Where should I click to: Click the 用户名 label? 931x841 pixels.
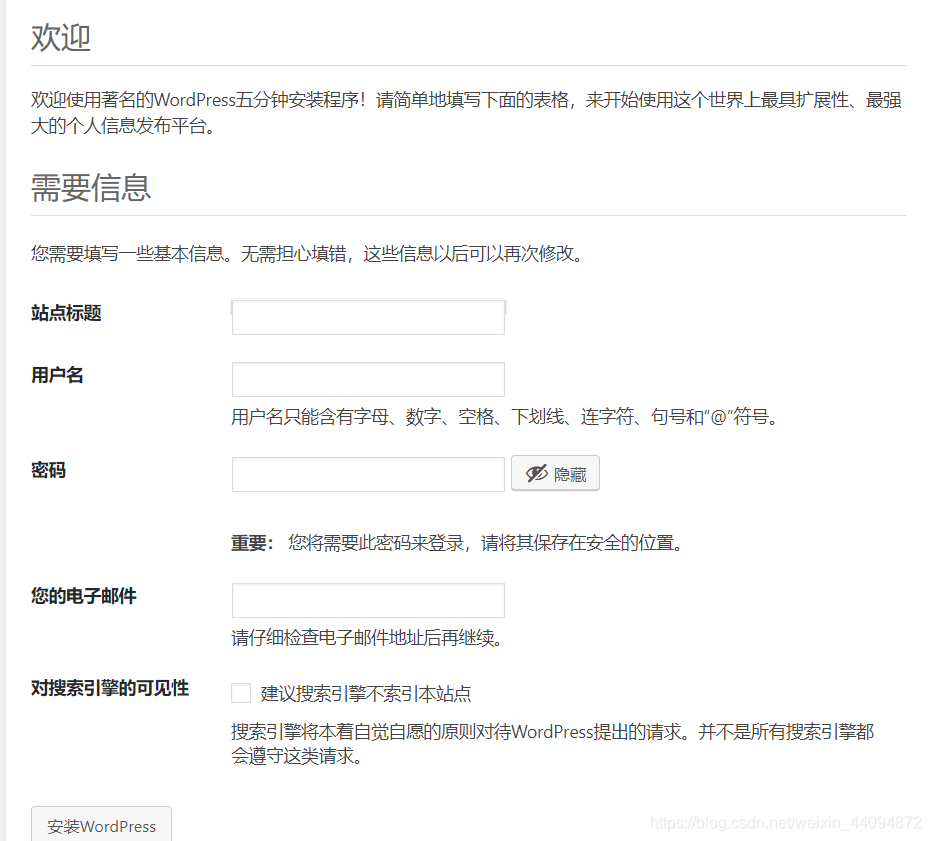click(x=57, y=375)
